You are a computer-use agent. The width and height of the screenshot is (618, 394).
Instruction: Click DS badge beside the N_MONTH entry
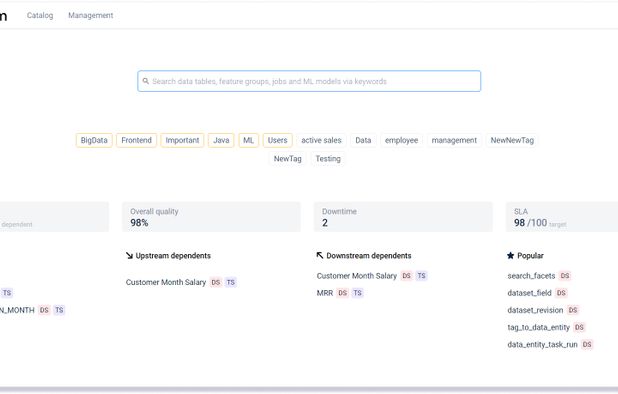click(x=44, y=310)
